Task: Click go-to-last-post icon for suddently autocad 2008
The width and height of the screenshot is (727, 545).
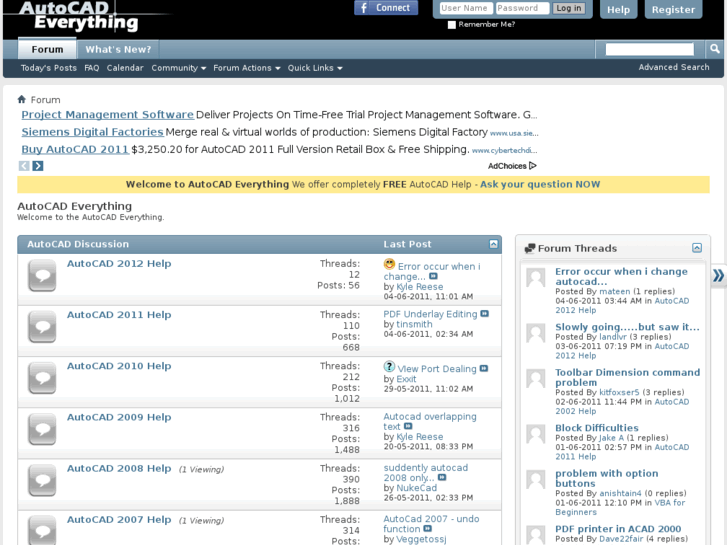Action: (442, 477)
